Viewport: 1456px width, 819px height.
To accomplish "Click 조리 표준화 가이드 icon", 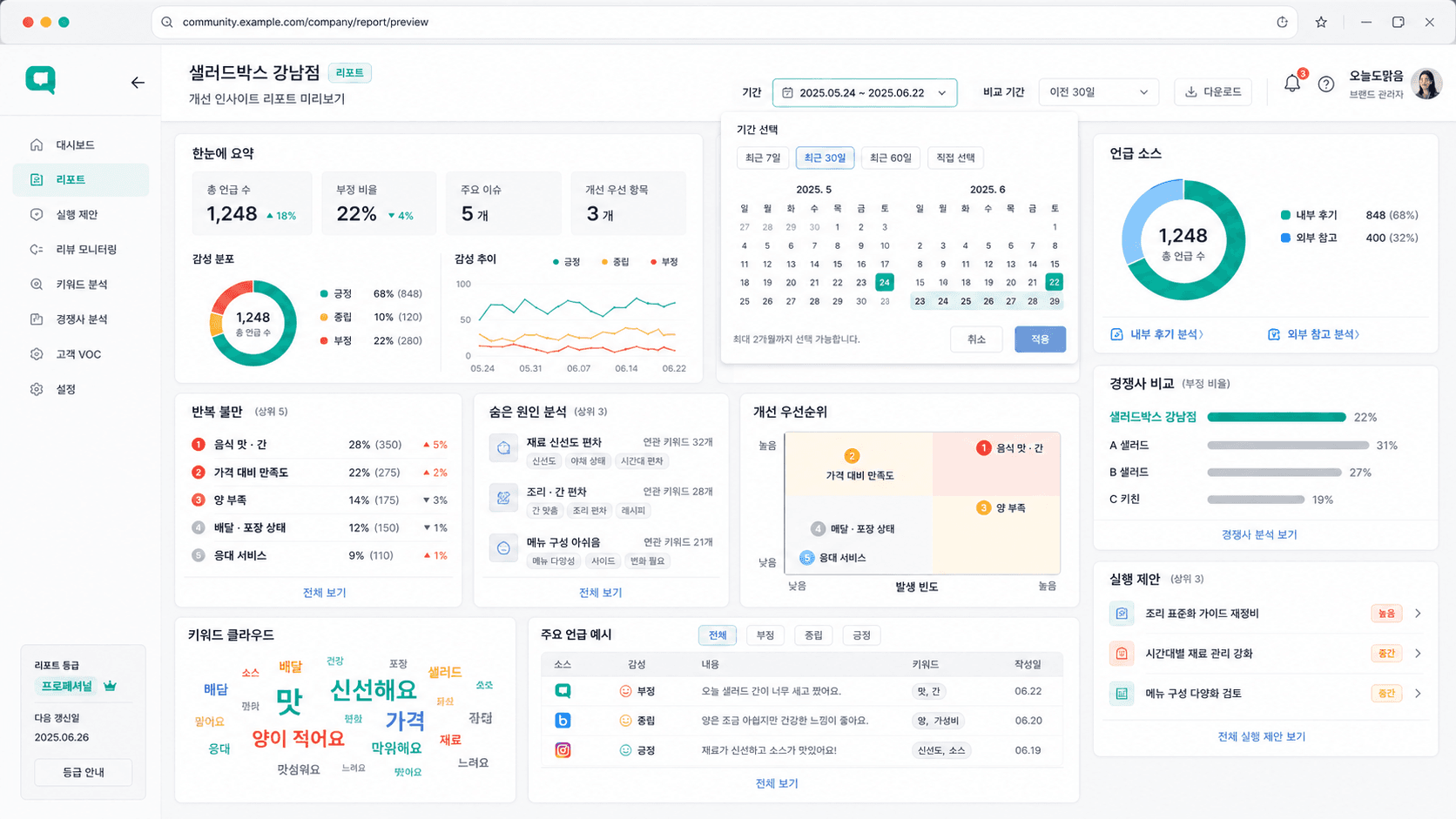I will pyautogui.click(x=1122, y=614).
